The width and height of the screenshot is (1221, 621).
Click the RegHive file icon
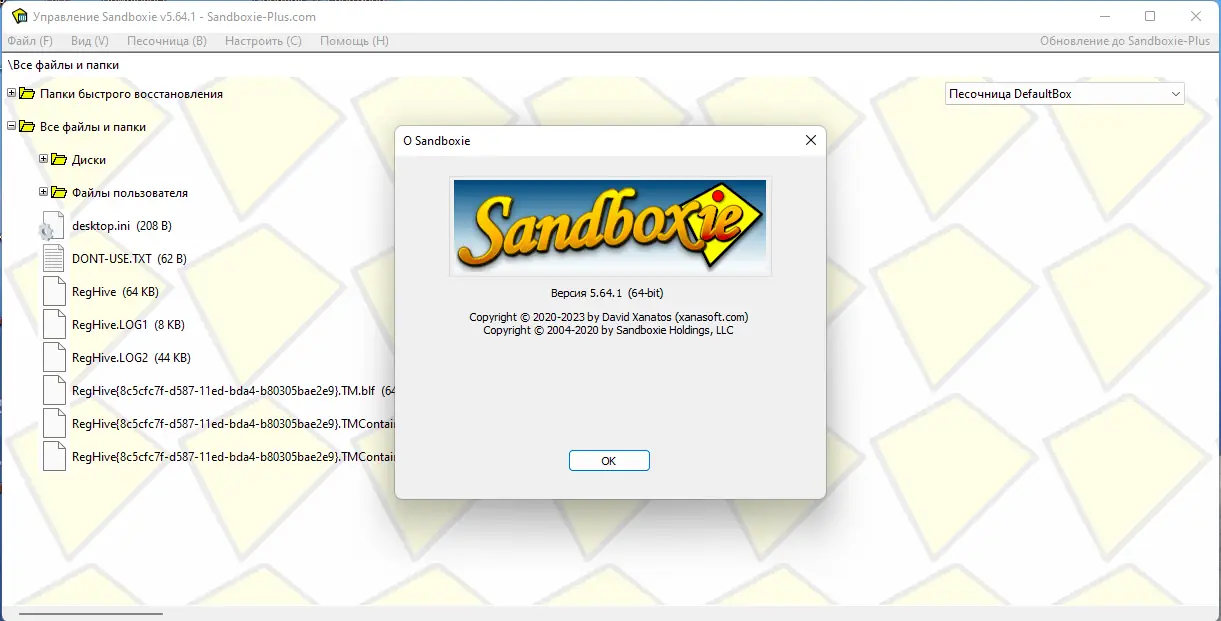[x=54, y=292]
